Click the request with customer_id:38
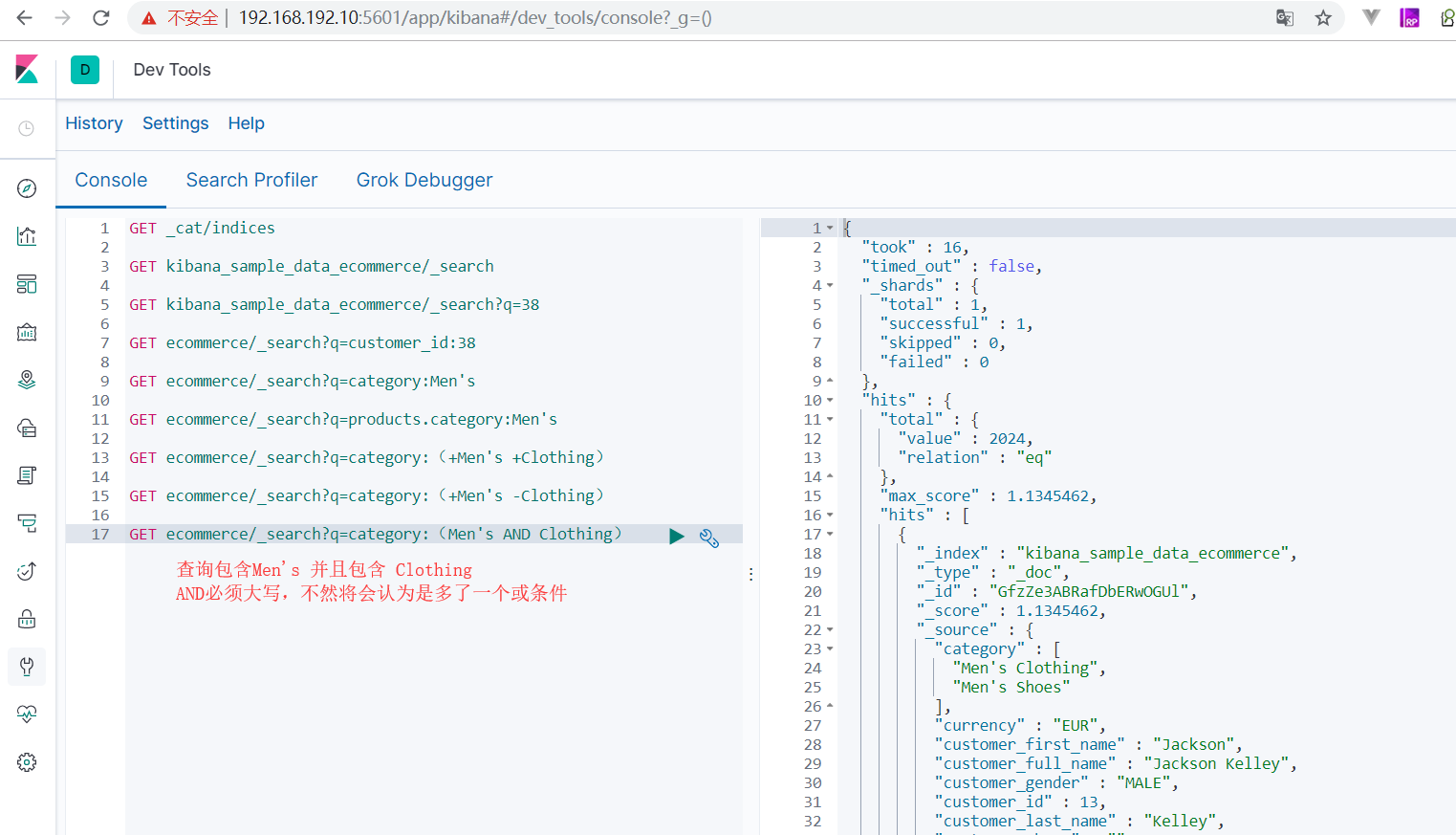 [x=302, y=342]
